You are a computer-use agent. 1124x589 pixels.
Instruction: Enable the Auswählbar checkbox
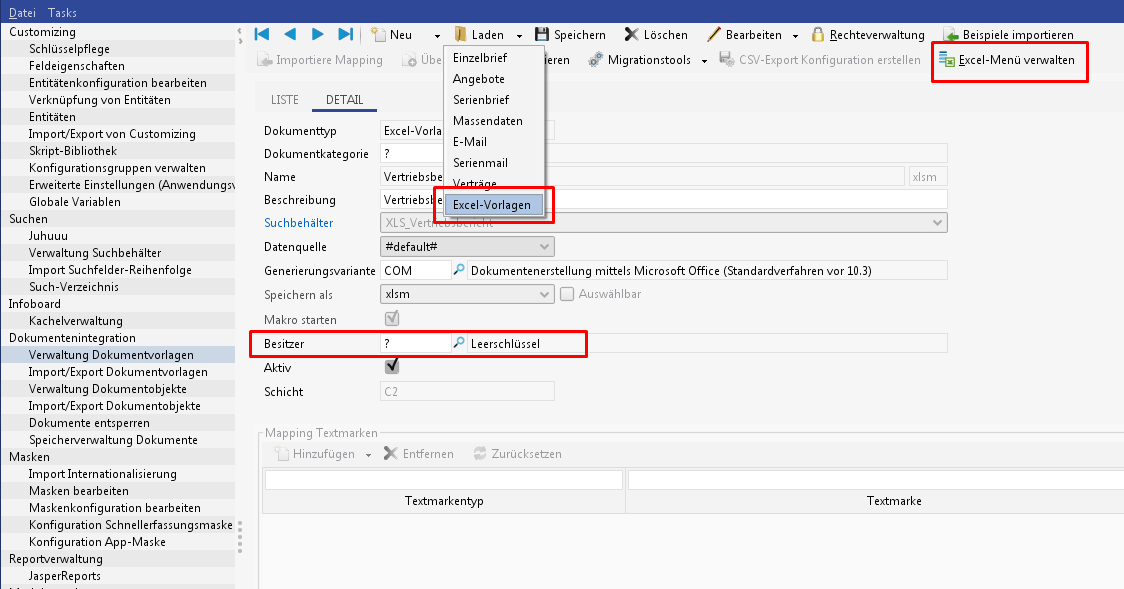[567, 294]
